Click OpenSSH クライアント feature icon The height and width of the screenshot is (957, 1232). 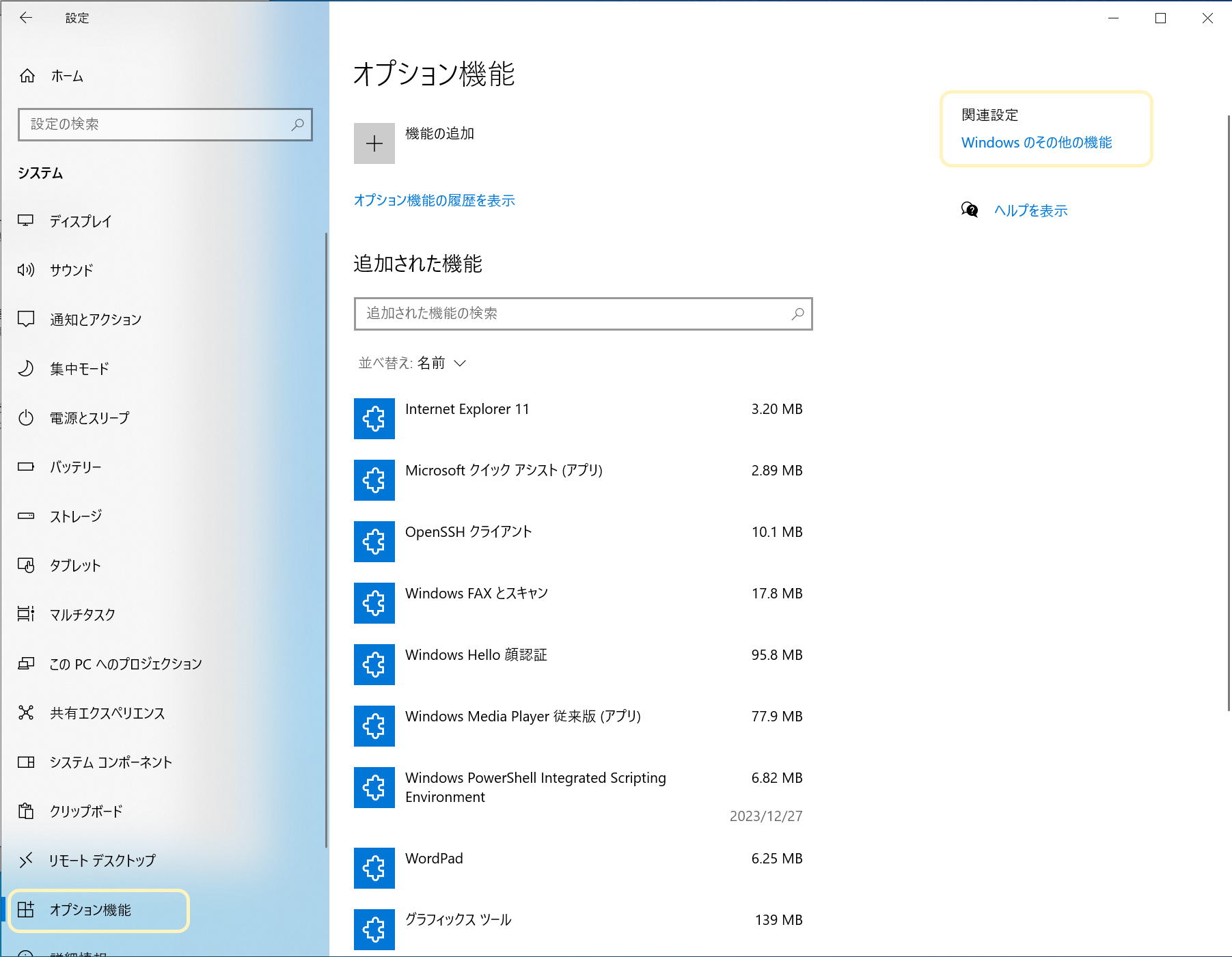pos(374,542)
